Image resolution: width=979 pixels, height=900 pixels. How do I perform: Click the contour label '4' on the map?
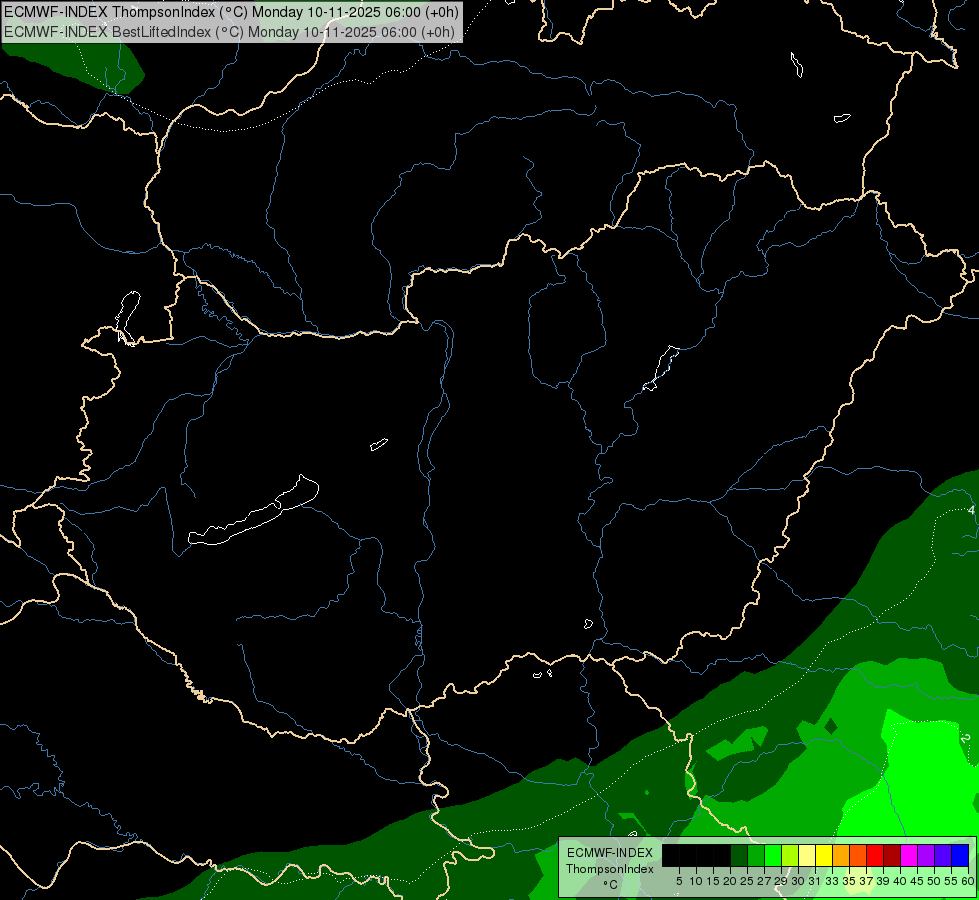coord(972,510)
